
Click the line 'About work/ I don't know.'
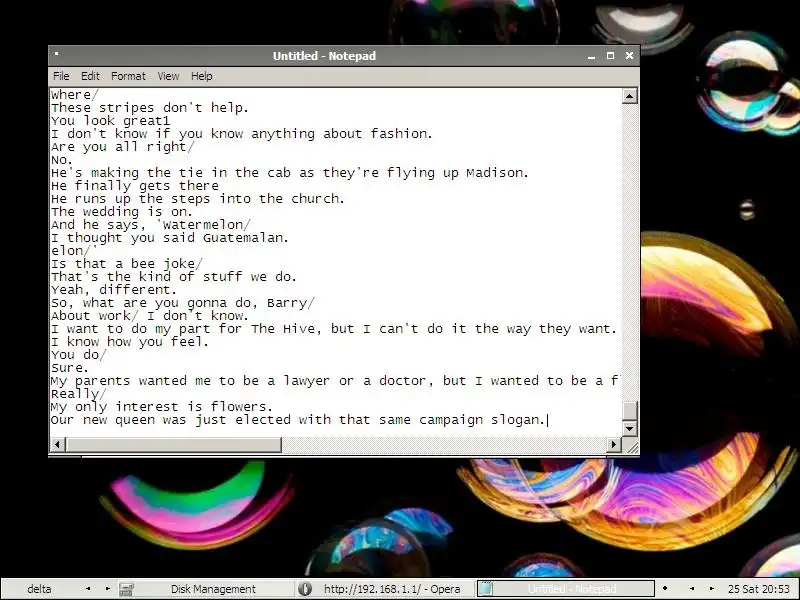point(149,316)
